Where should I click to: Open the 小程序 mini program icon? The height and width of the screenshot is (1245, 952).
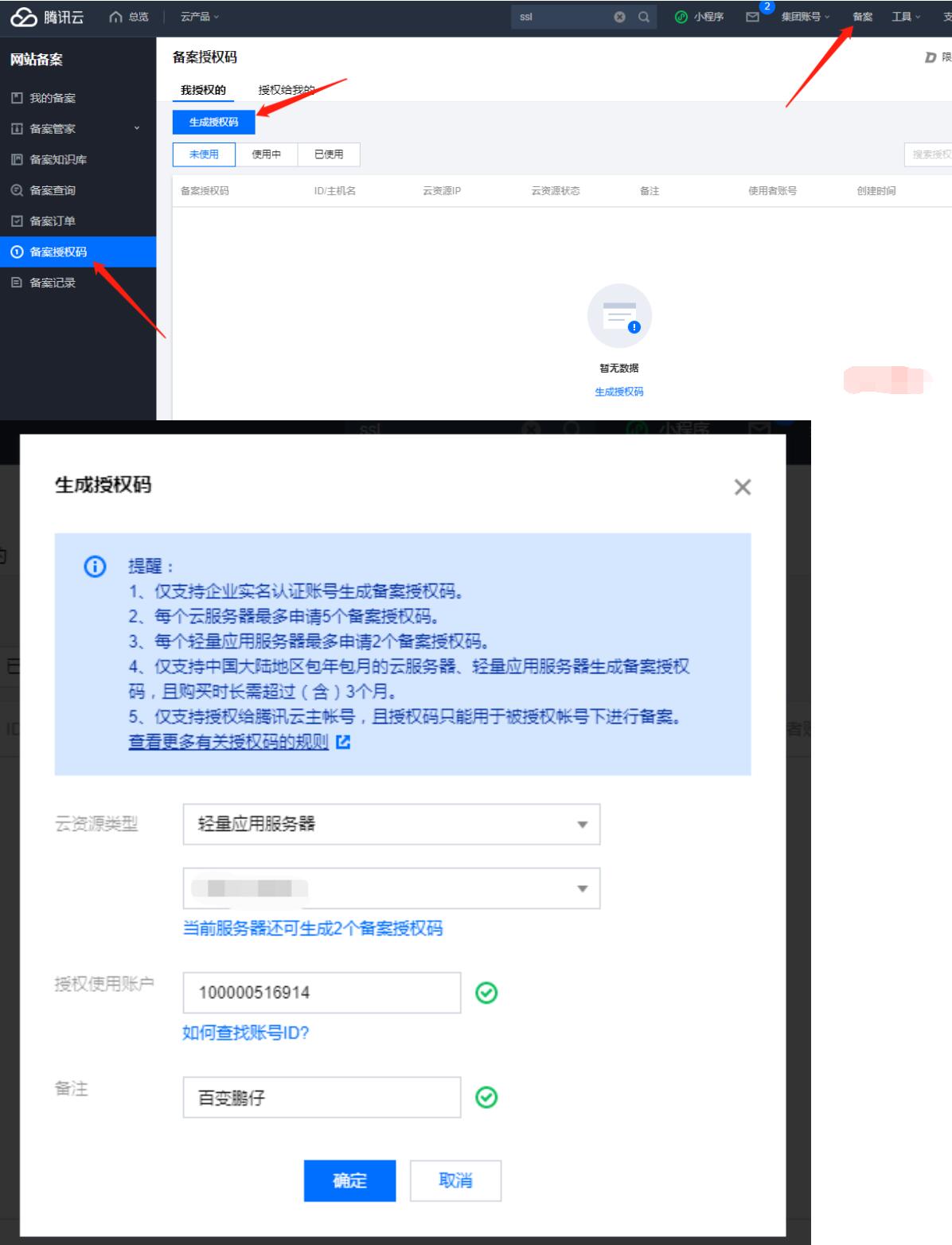(x=681, y=17)
